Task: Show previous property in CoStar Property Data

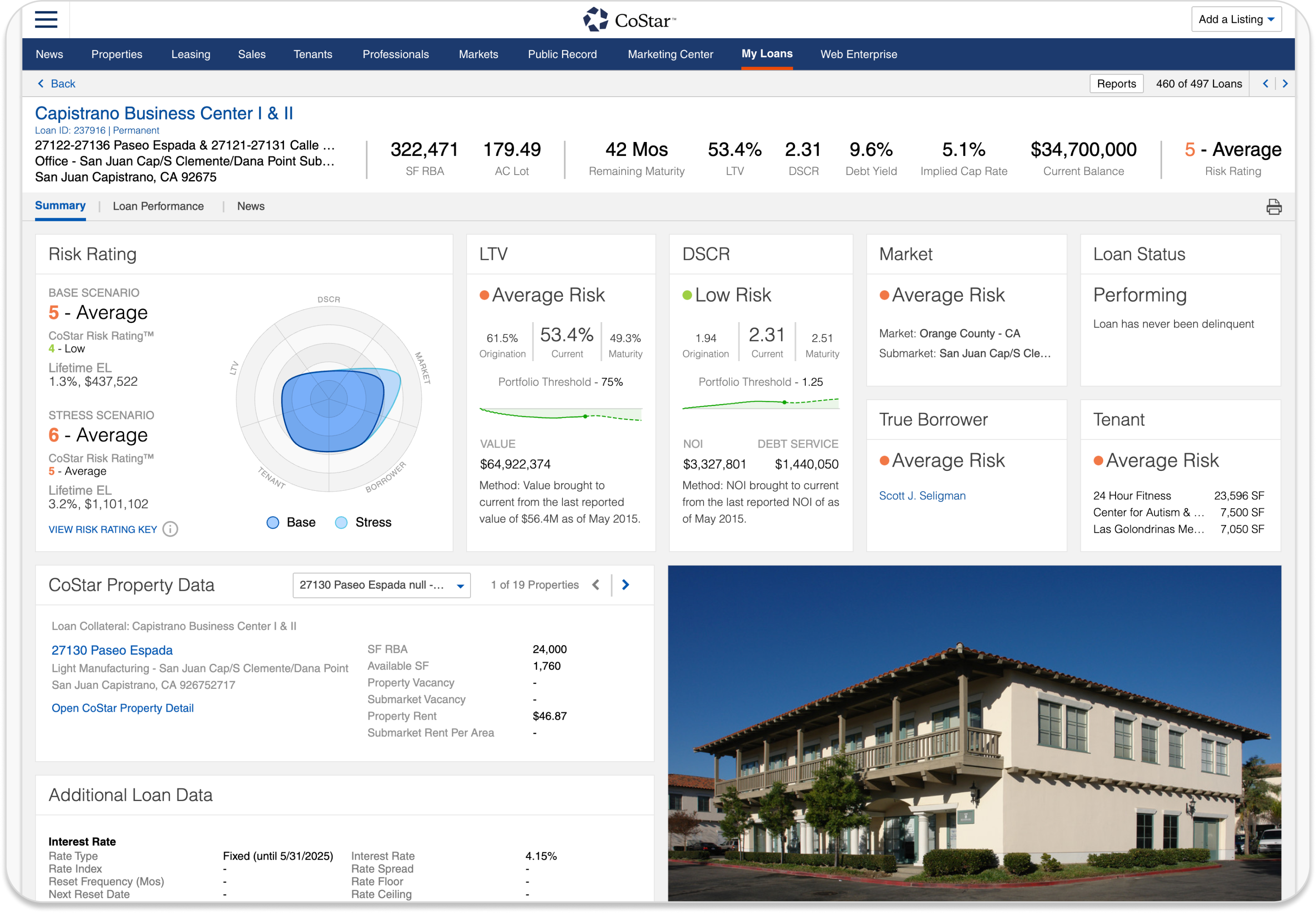Action: [596, 585]
